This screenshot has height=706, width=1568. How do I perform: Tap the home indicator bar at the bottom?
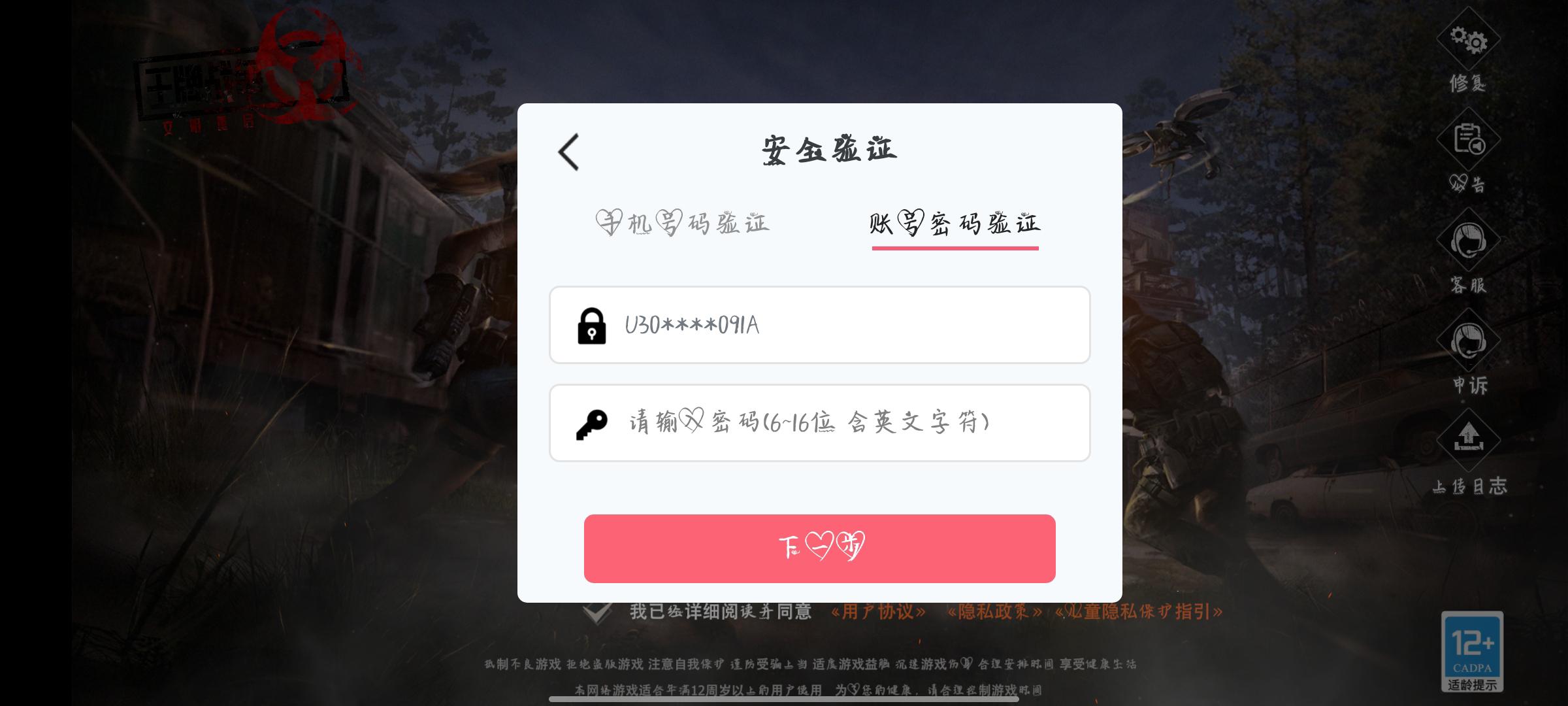[784, 699]
